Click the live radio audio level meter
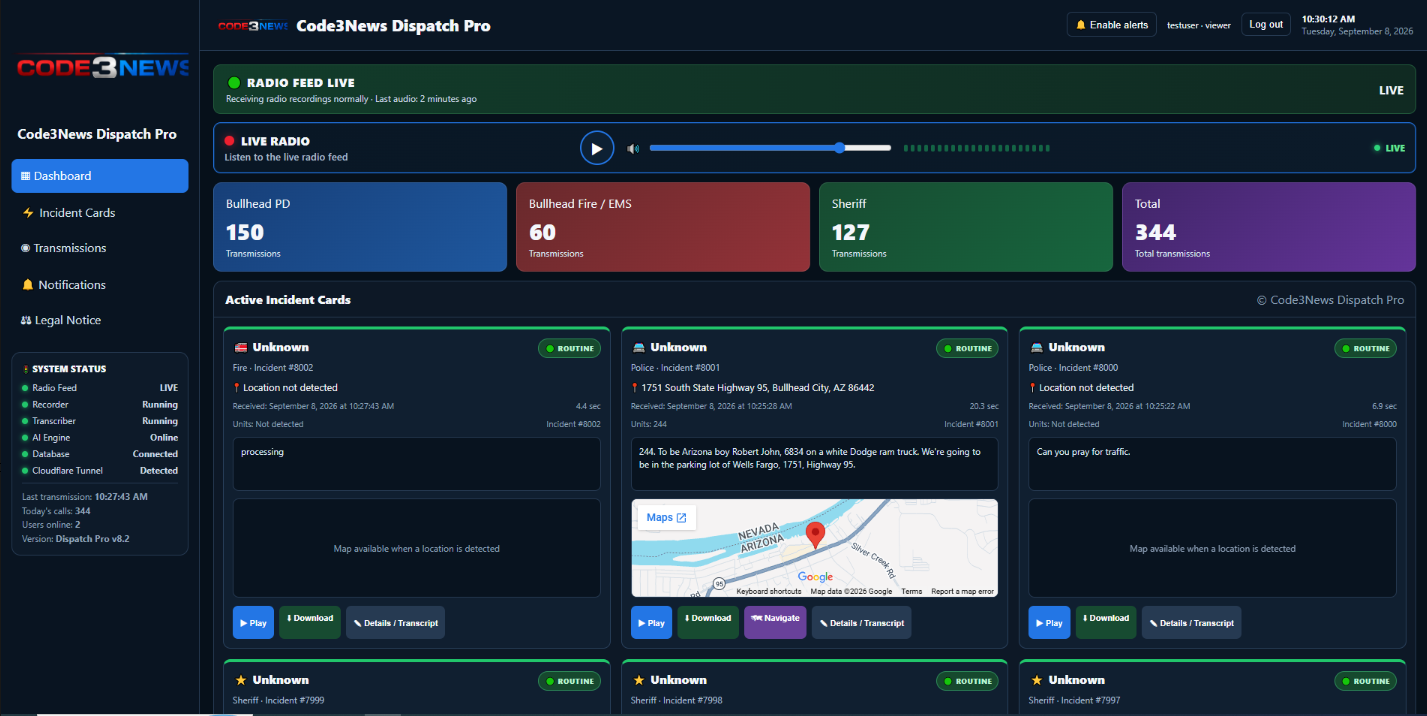The height and width of the screenshot is (716, 1427). pos(977,148)
